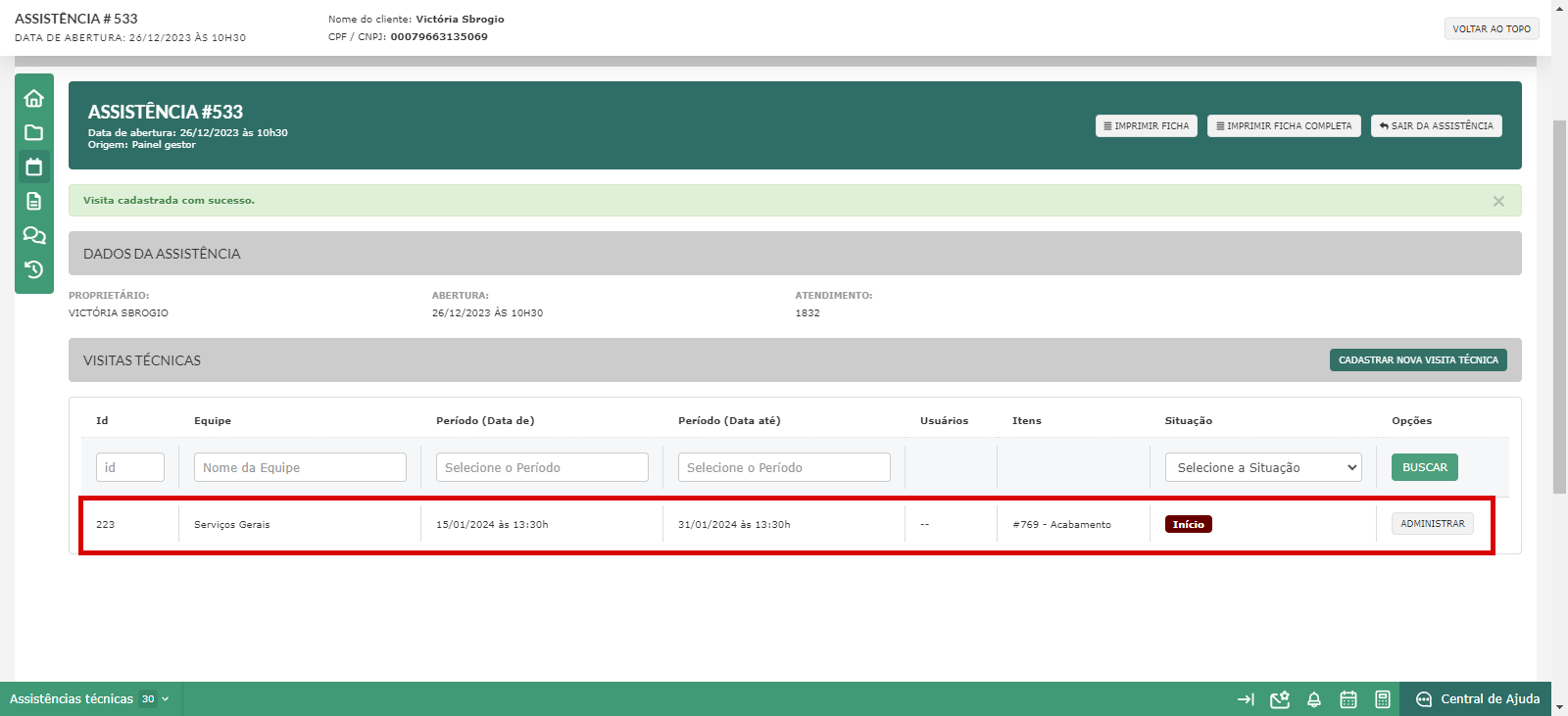Click the #769 - Acabamento item cell
This screenshot has height=716, width=1568.
click(x=1062, y=525)
